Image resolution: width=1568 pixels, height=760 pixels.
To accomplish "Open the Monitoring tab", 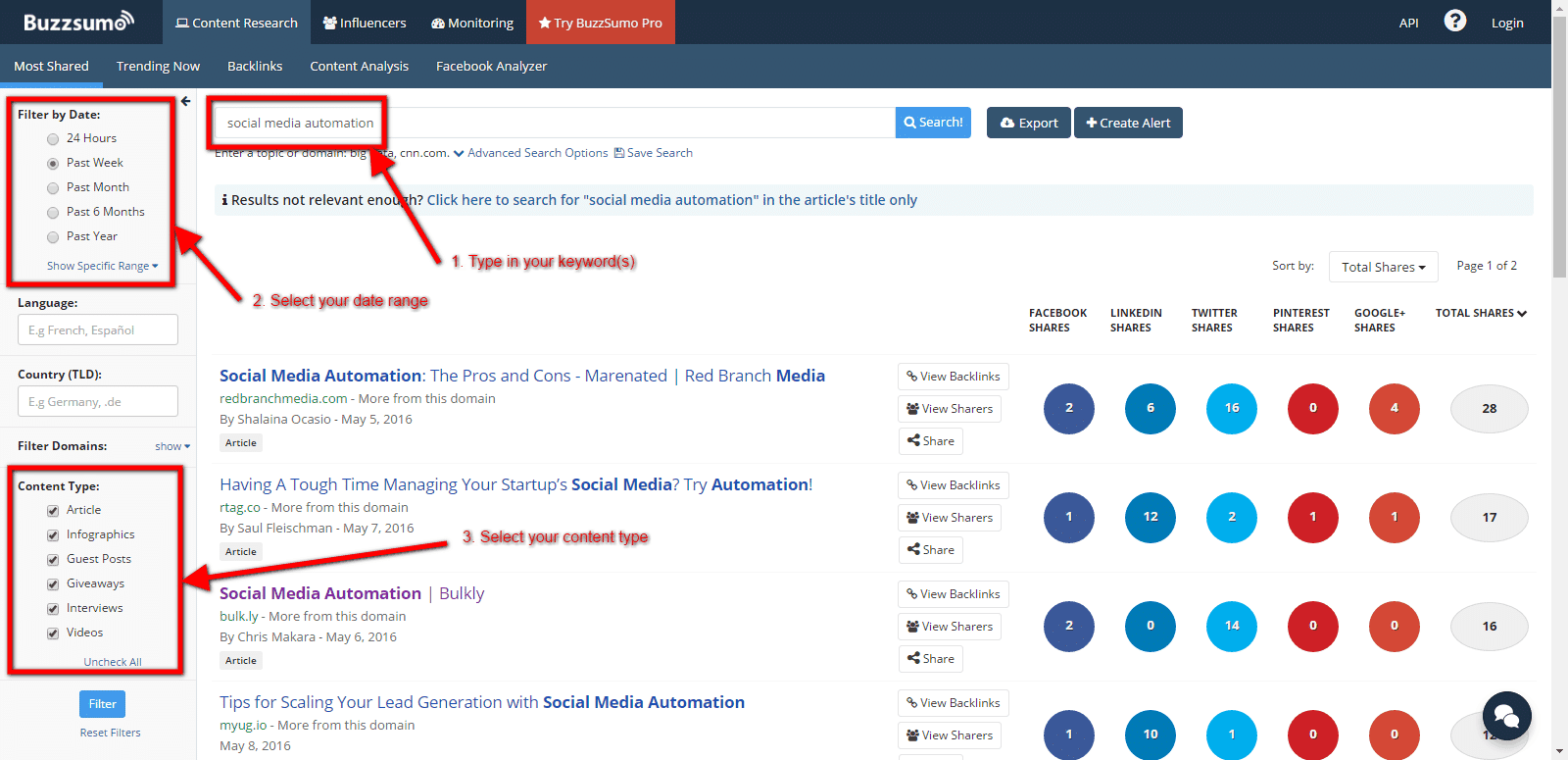I will click(472, 23).
